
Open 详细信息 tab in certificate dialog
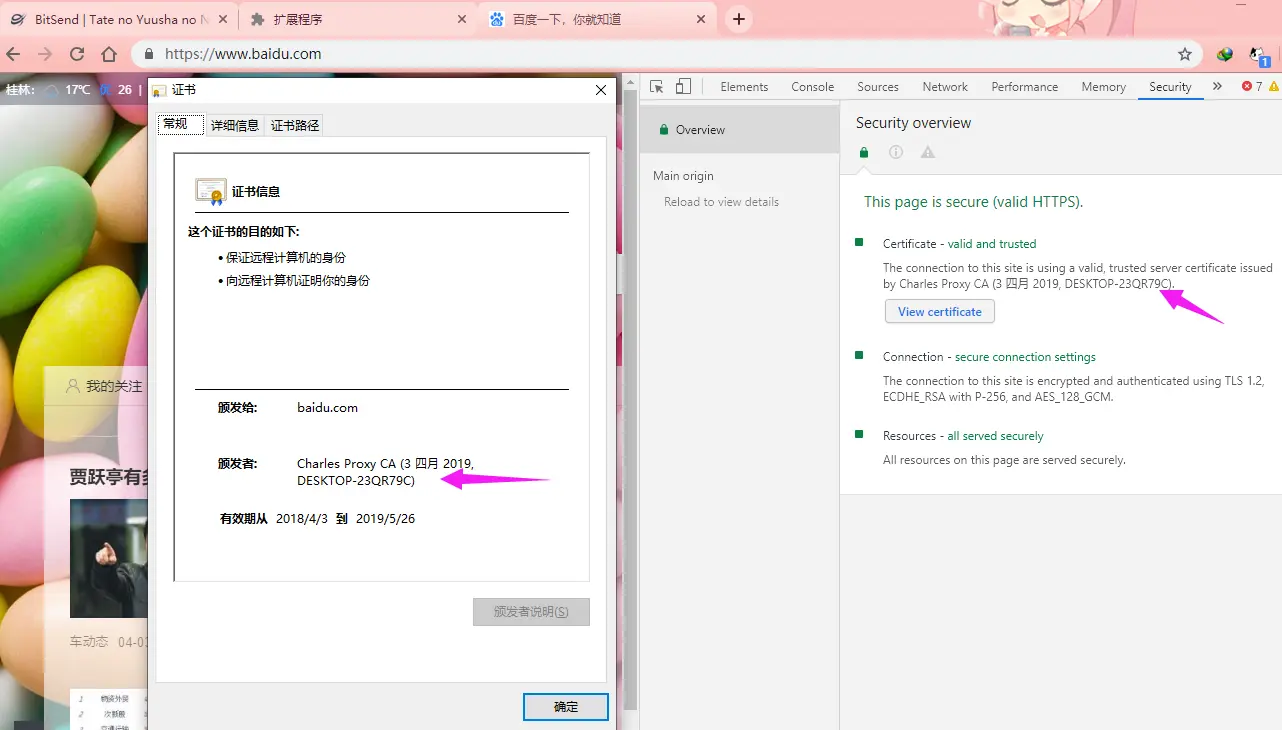(x=235, y=125)
